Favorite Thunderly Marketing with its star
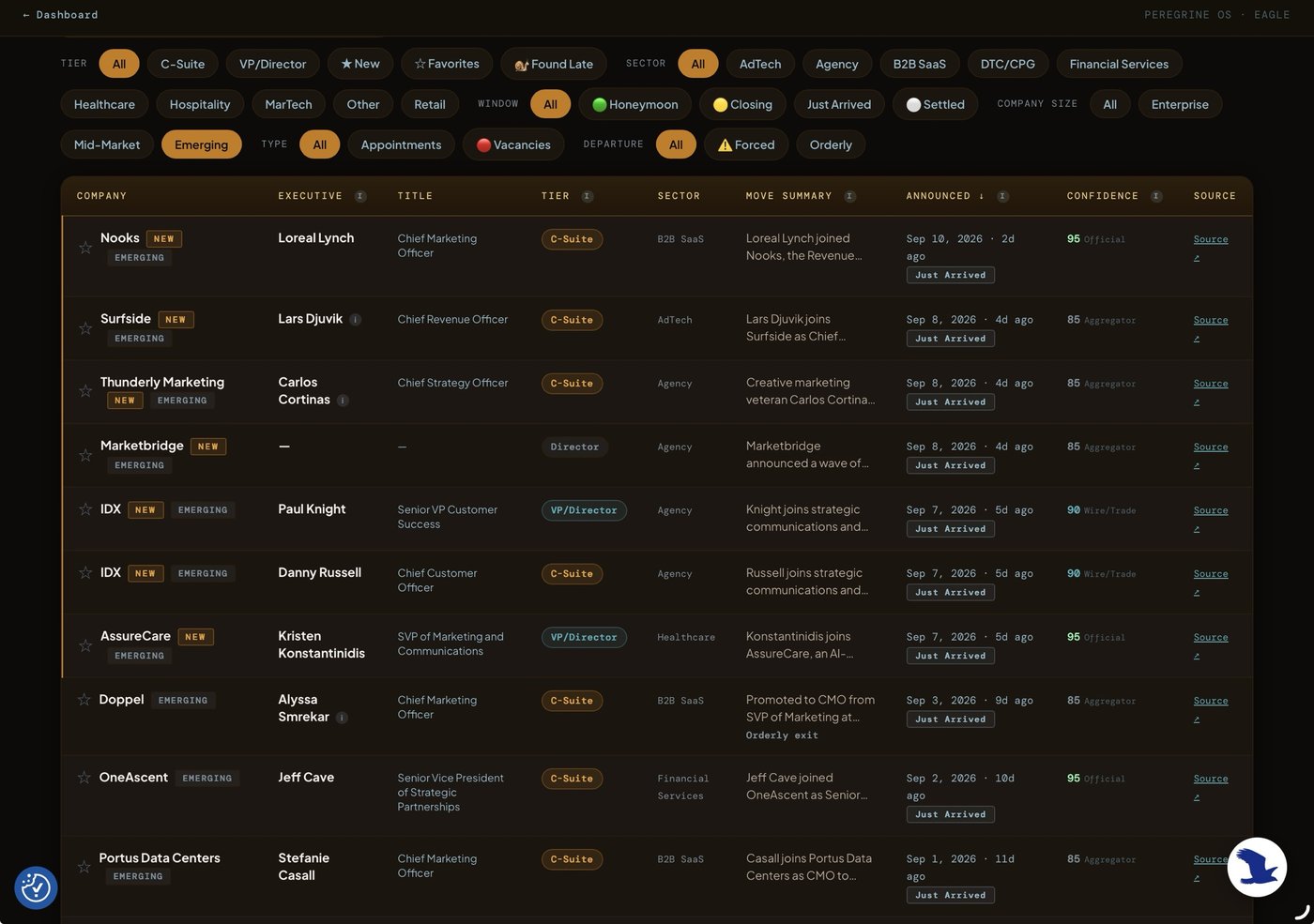This screenshot has height=924, width=1314. [x=85, y=391]
